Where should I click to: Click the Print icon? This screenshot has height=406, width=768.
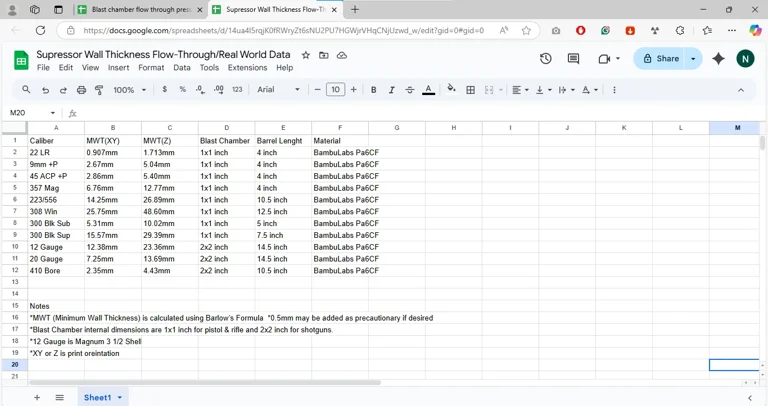click(x=81, y=90)
